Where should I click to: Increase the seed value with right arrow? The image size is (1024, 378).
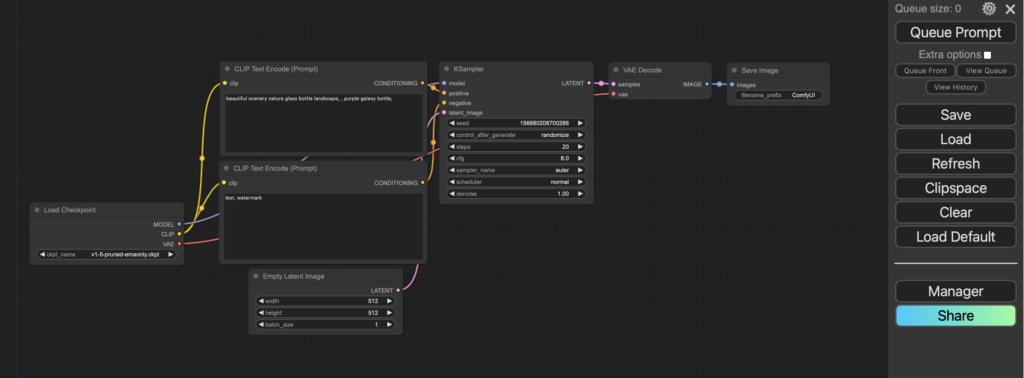[579, 123]
